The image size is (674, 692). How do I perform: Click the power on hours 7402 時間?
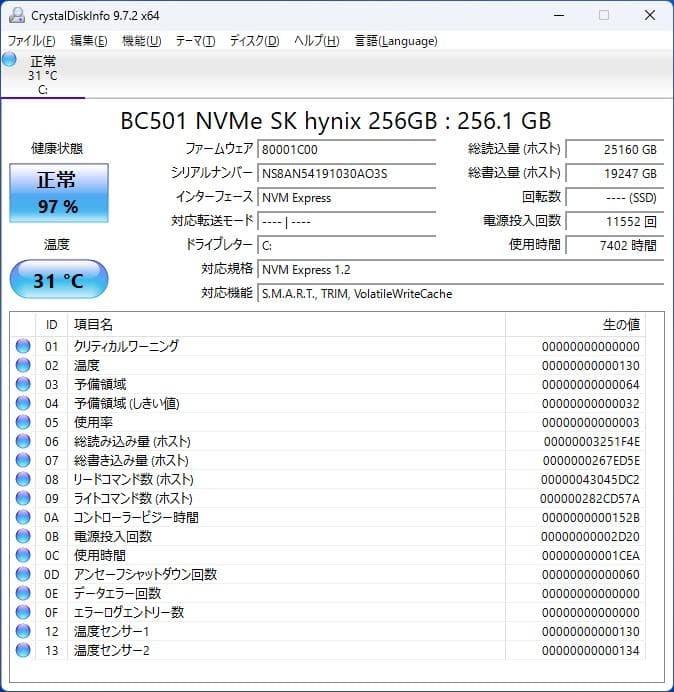[x=614, y=245]
